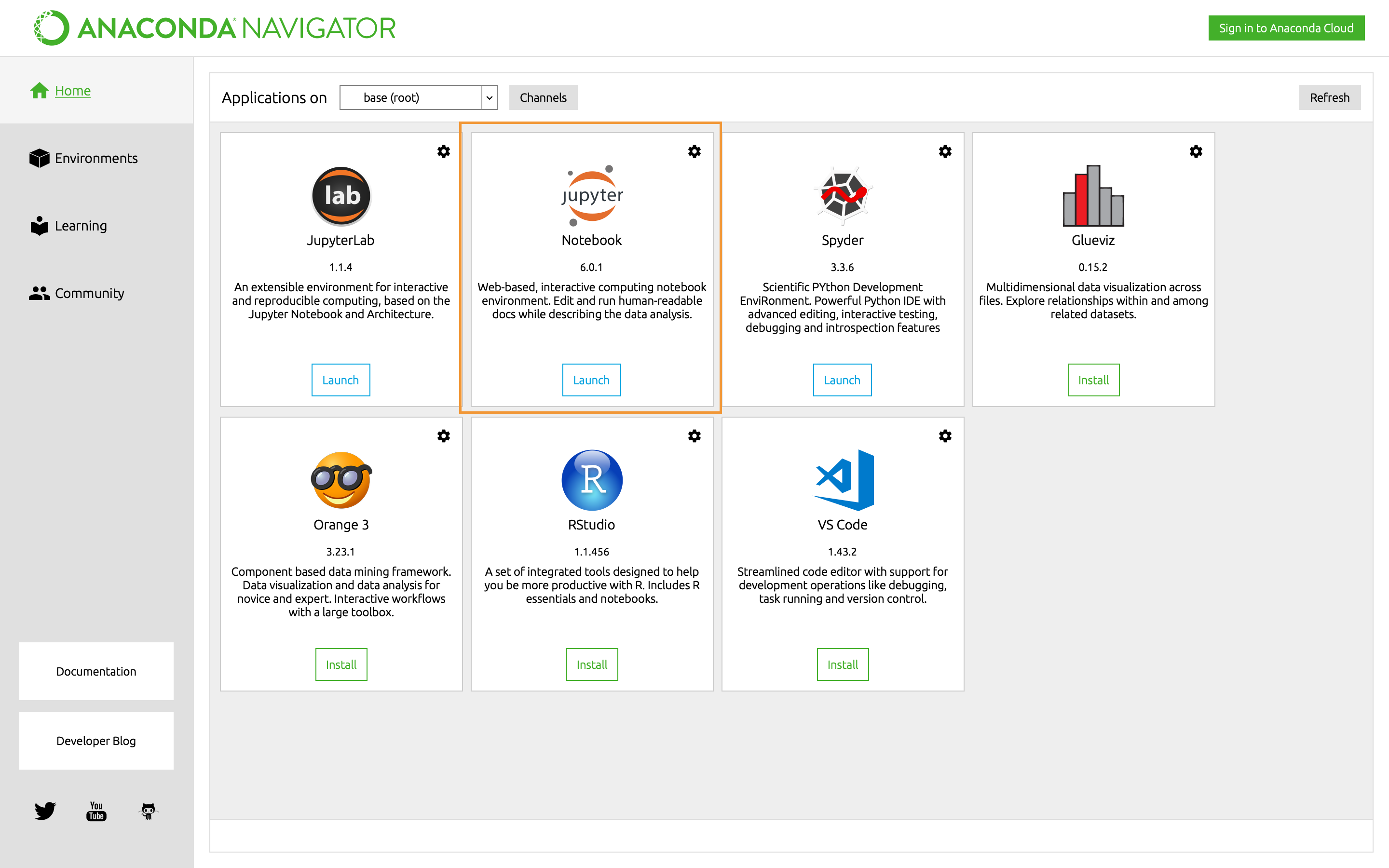The height and width of the screenshot is (868, 1389).
Task: Open the Twitter bird icon link
Action: coord(45,811)
